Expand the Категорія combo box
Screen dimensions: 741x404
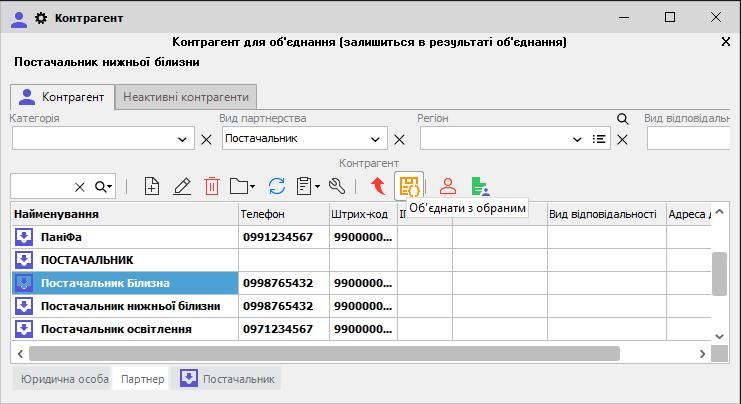coord(182,139)
